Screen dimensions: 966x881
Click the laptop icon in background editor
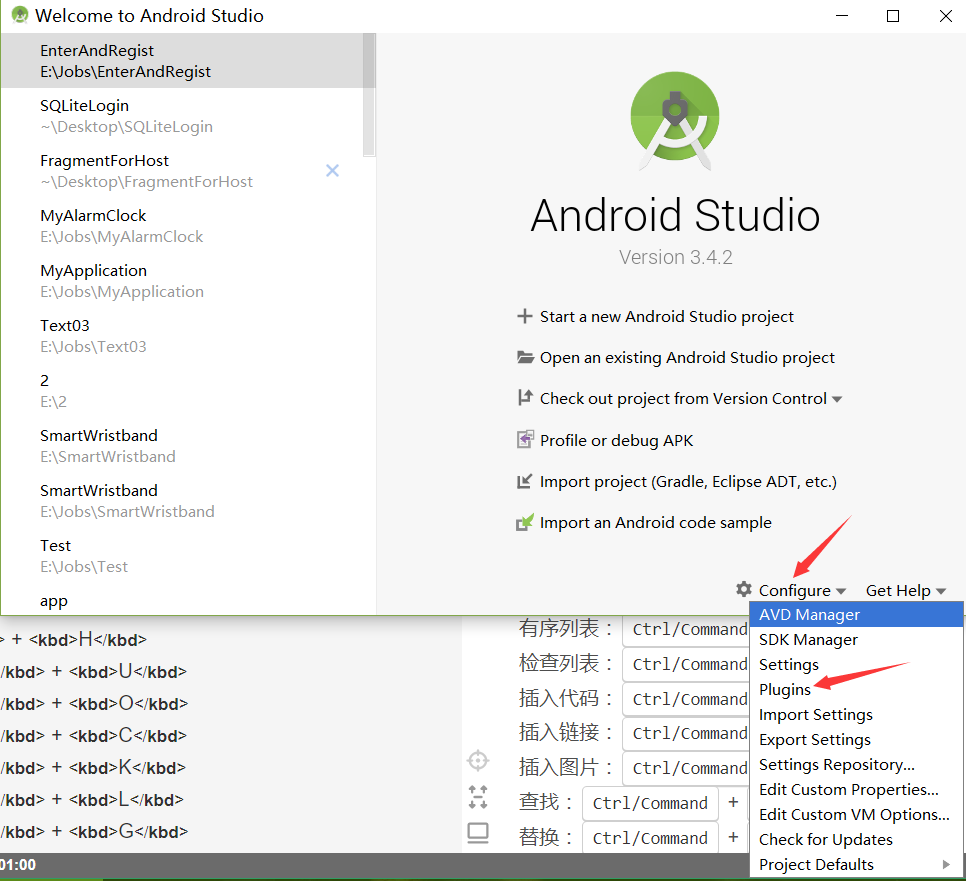[x=478, y=833]
